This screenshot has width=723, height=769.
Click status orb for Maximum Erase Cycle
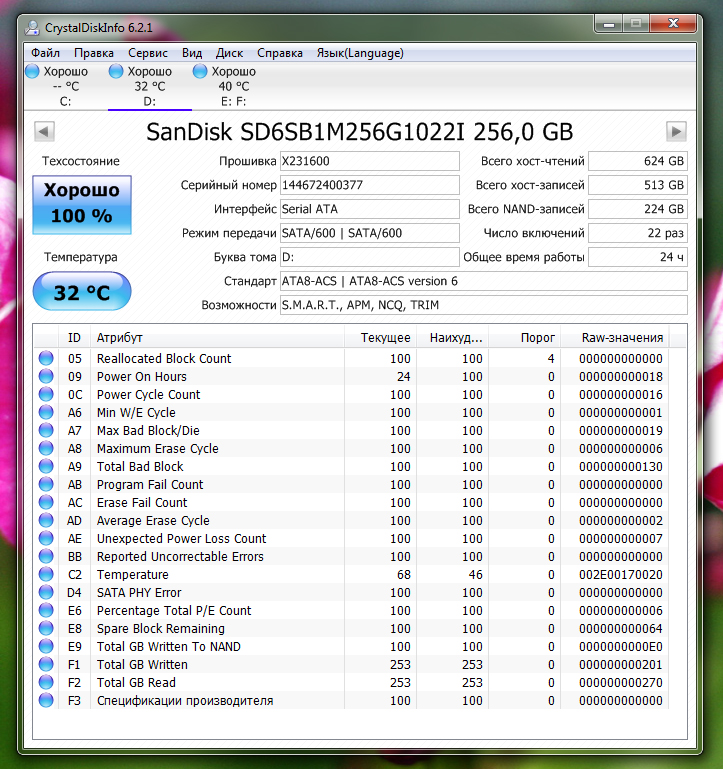pos(46,448)
